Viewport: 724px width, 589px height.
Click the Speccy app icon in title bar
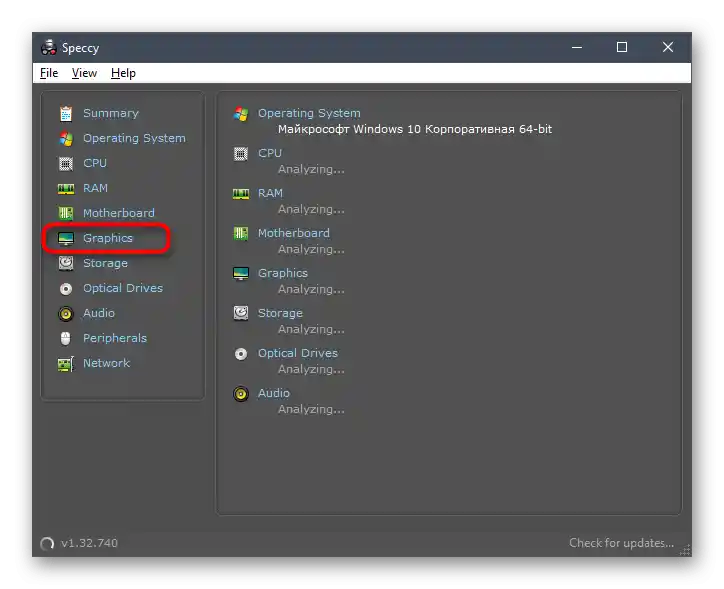click(48, 48)
